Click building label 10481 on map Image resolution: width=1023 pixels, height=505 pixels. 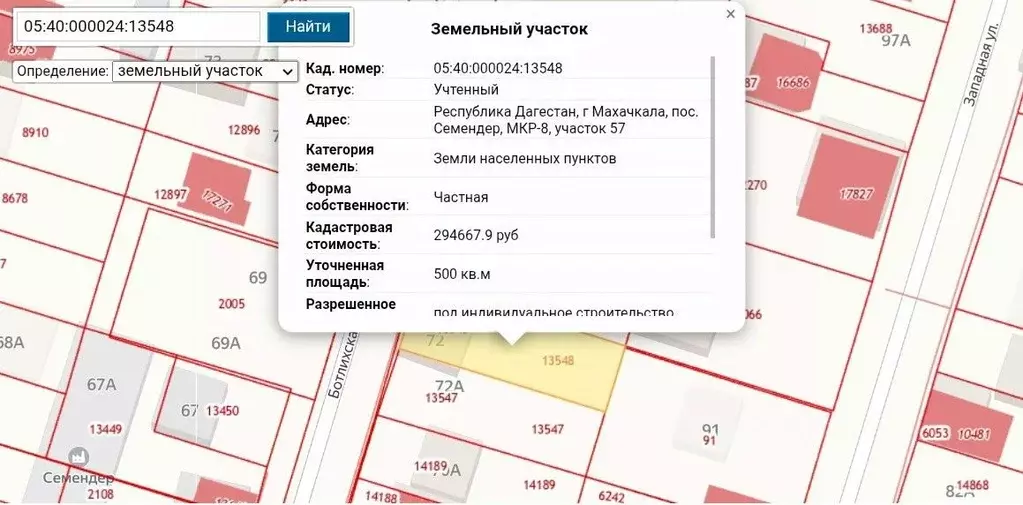(975, 433)
